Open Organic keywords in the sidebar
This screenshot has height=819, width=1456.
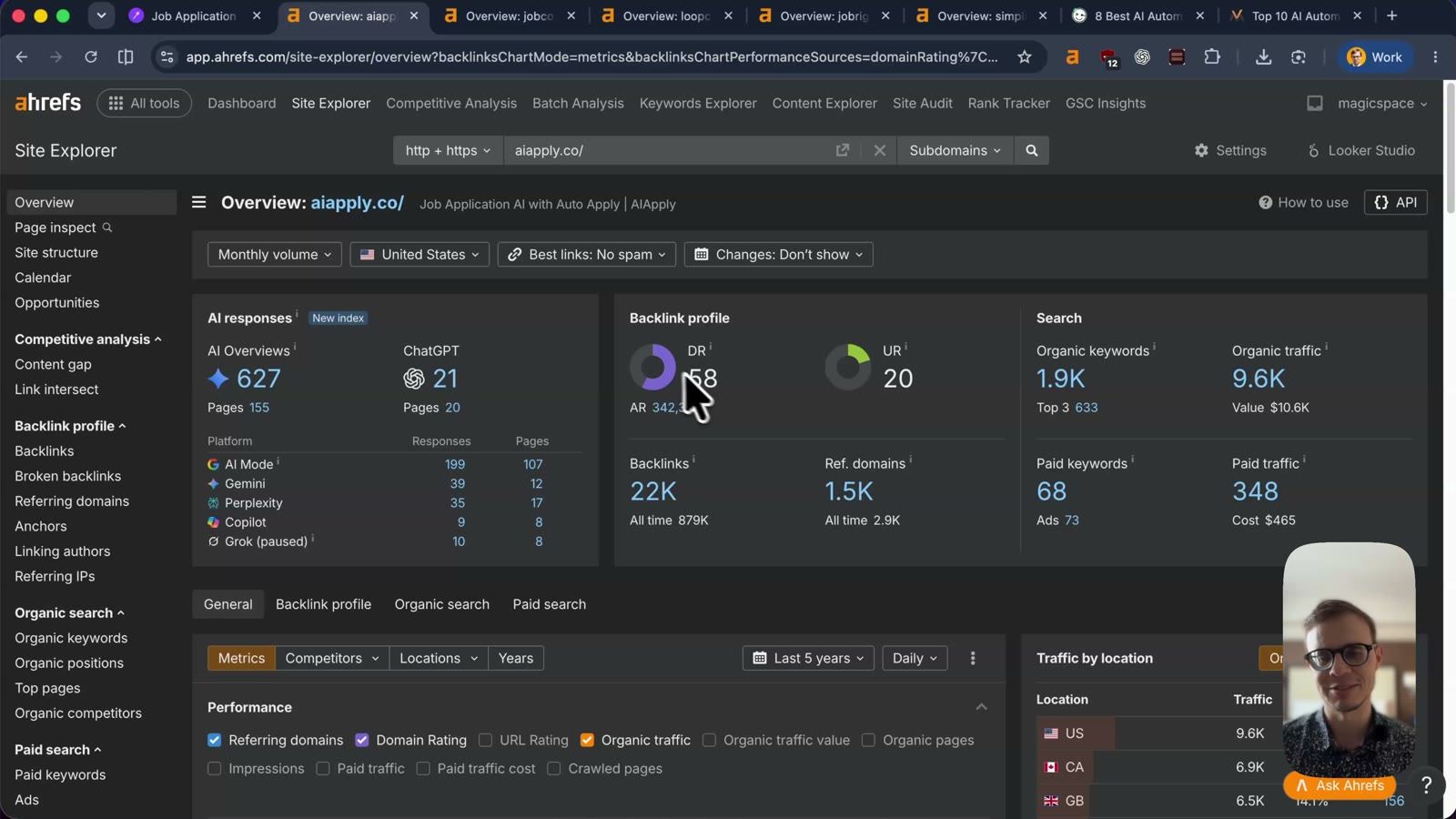pyautogui.click(x=71, y=638)
